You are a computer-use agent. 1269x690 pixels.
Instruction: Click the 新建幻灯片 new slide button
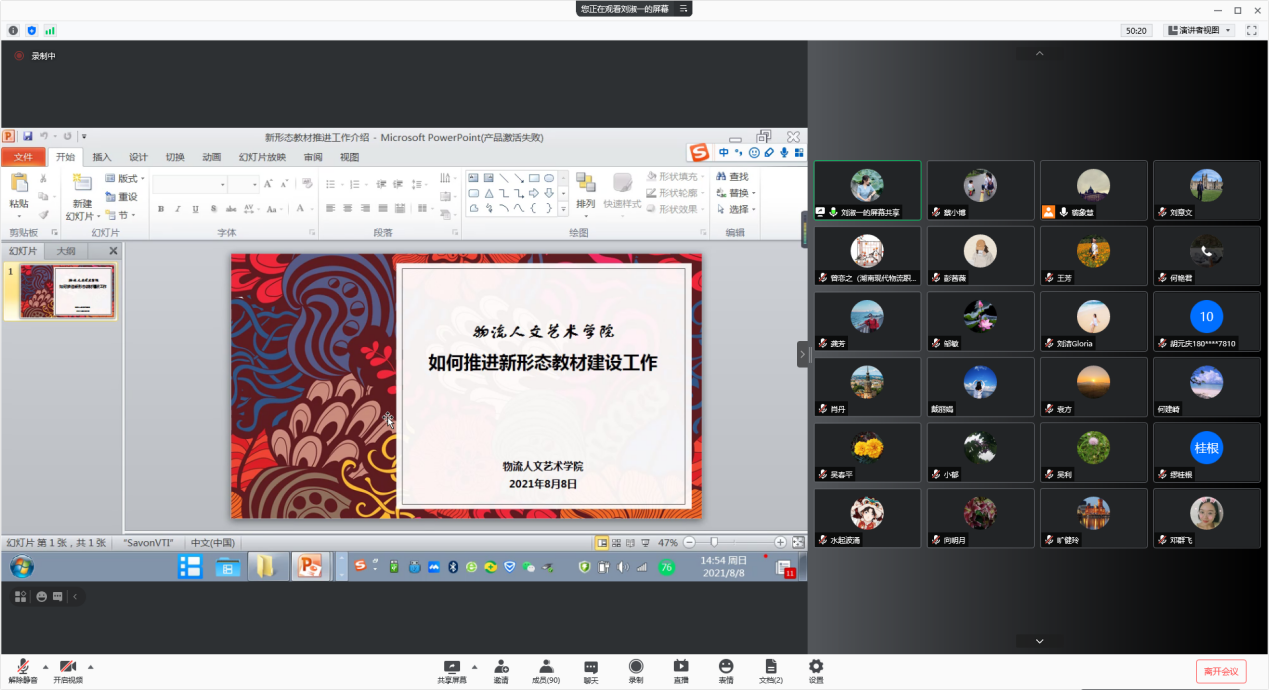[82, 197]
